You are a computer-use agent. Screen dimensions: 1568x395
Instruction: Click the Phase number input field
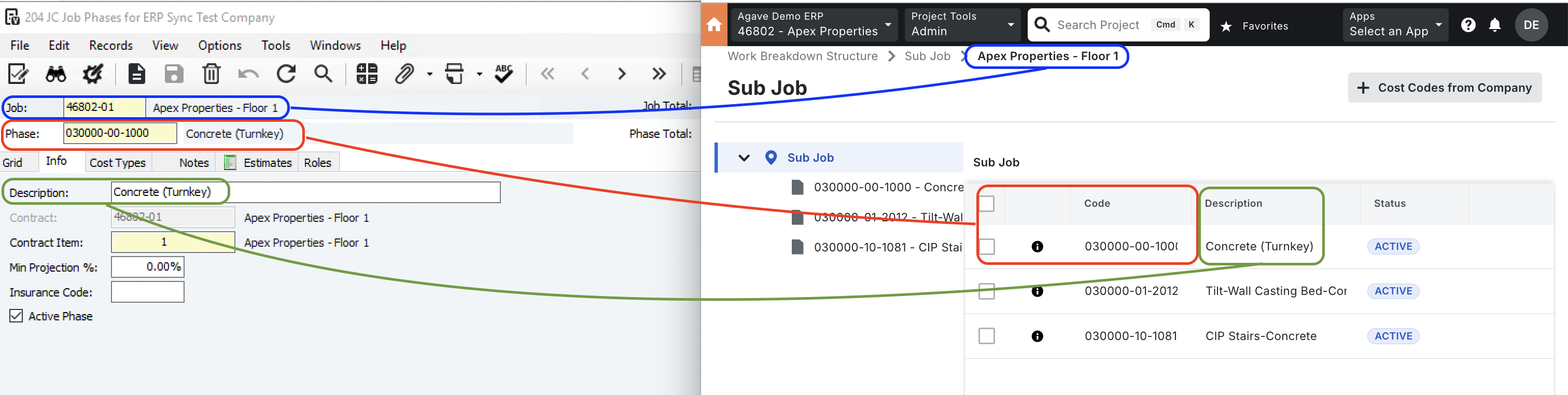click(120, 133)
